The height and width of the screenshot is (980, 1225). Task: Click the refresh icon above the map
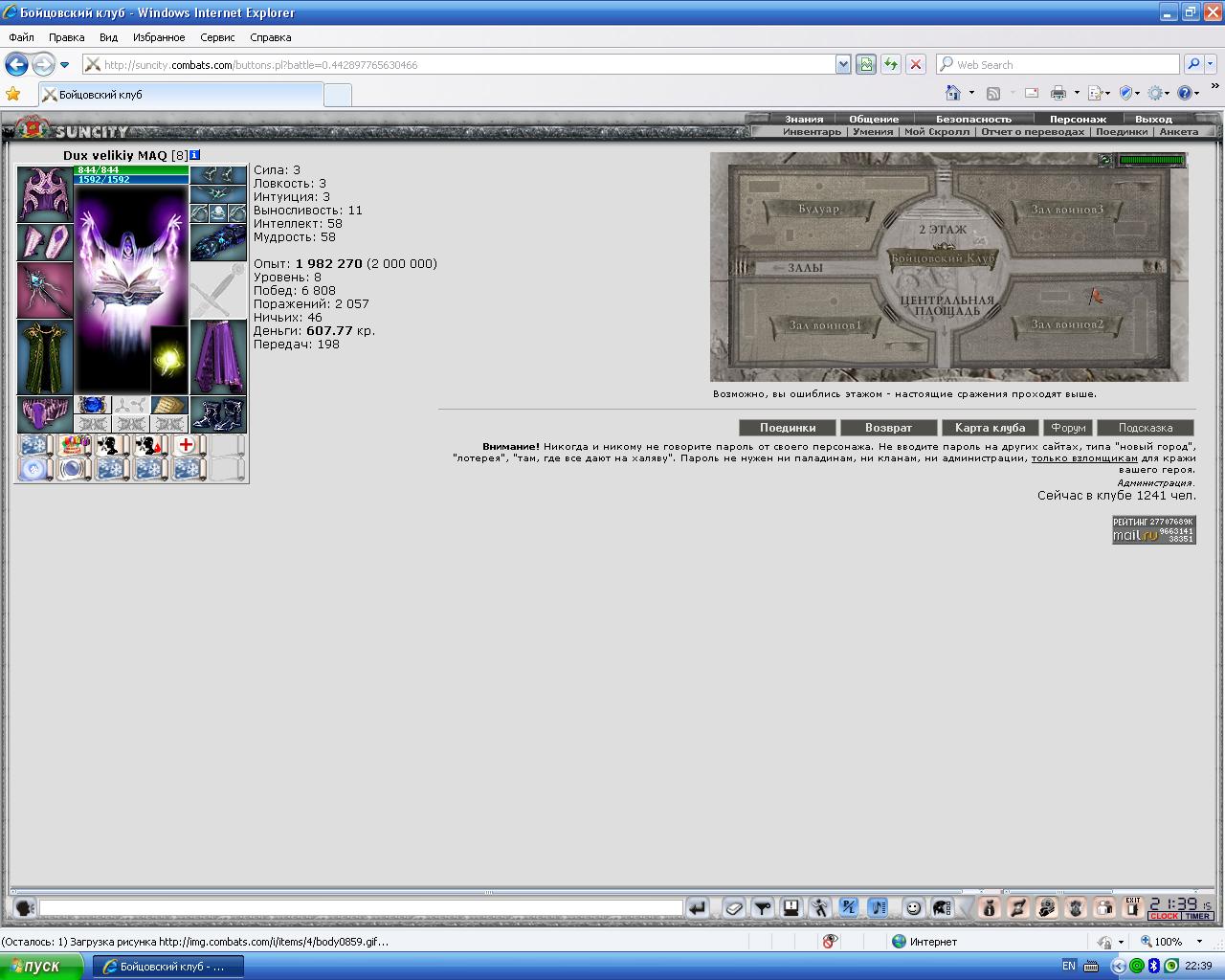pos(1105,160)
